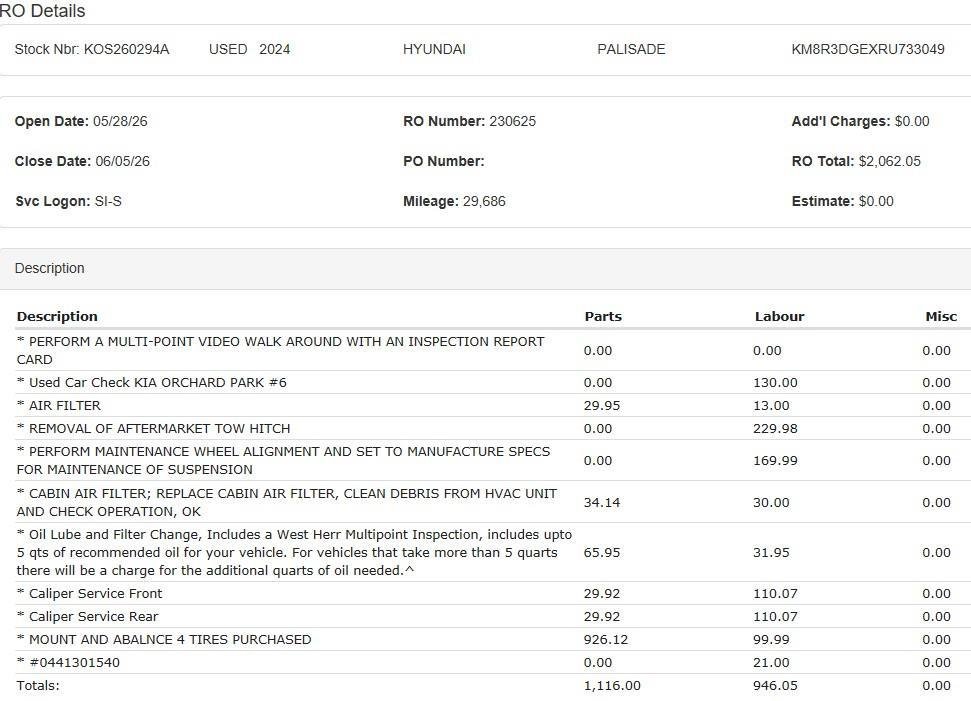Select MOUNT AND ABALNCE 4 TIRES PURCHASED

[164, 640]
